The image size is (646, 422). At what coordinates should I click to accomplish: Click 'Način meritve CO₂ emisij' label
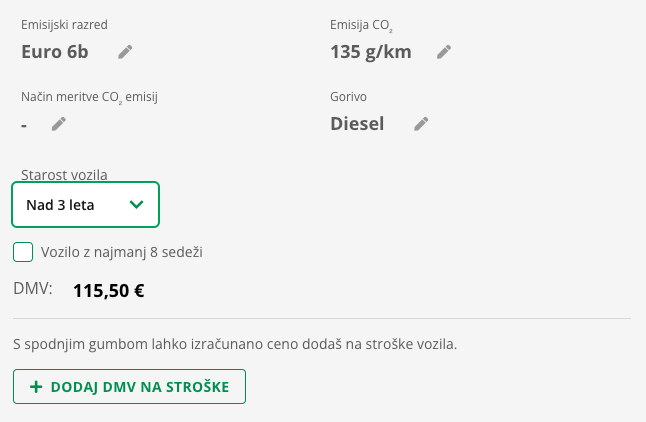(89, 97)
